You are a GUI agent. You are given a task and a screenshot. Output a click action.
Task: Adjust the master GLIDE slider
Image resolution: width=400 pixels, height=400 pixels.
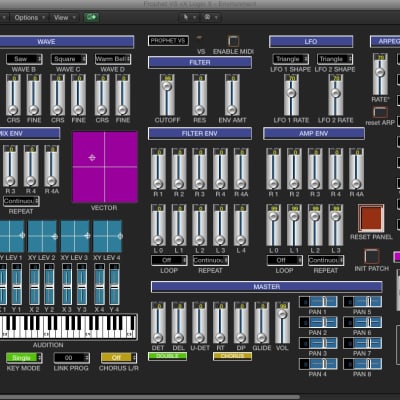[262, 323]
